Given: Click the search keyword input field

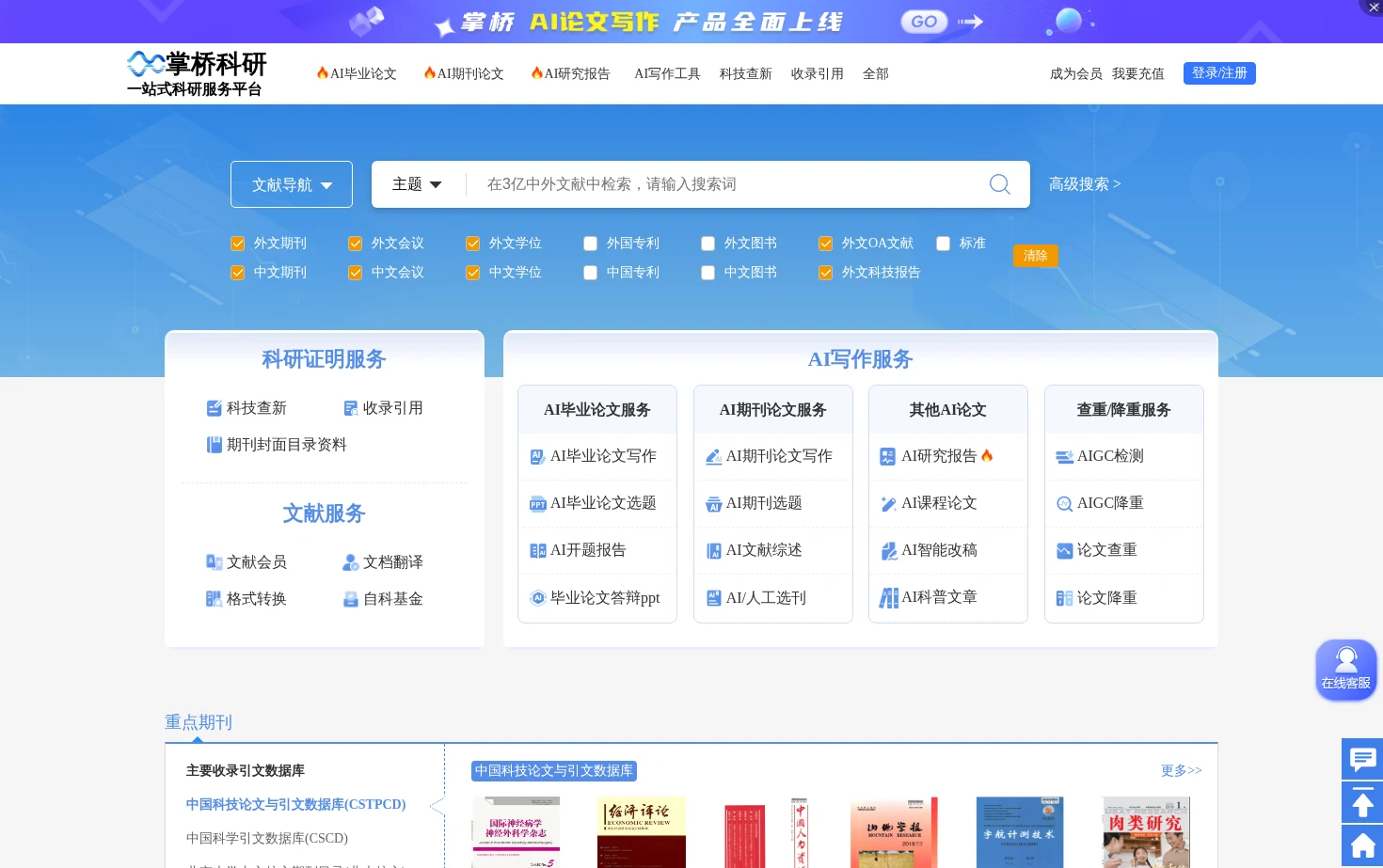Looking at the screenshot, I should (x=729, y=184).
